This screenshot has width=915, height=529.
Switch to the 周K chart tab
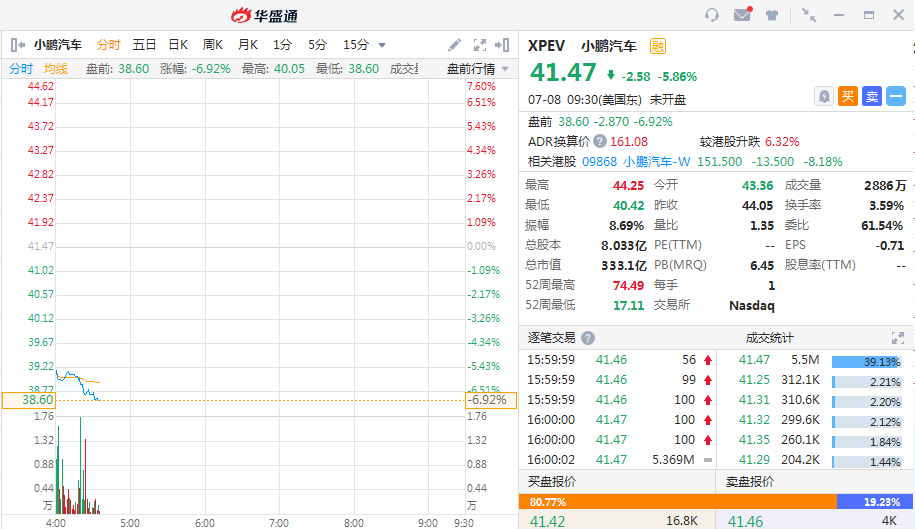[212, 45]
